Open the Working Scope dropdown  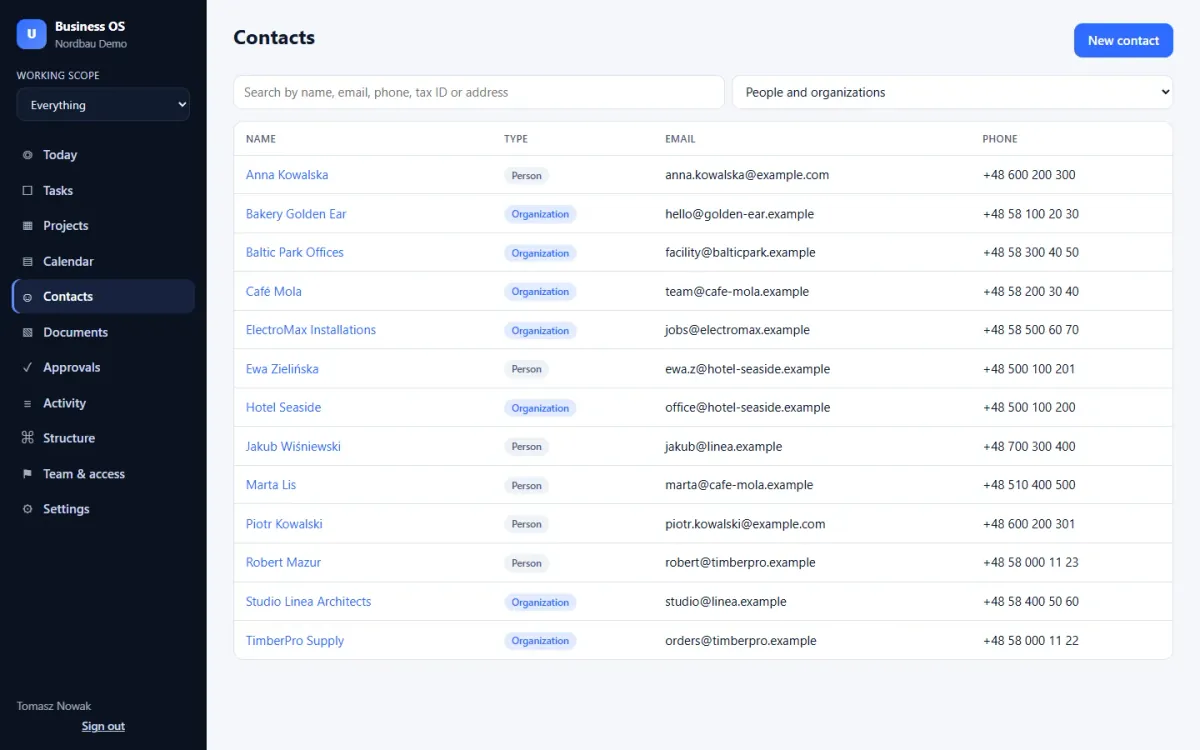point(103,105)
